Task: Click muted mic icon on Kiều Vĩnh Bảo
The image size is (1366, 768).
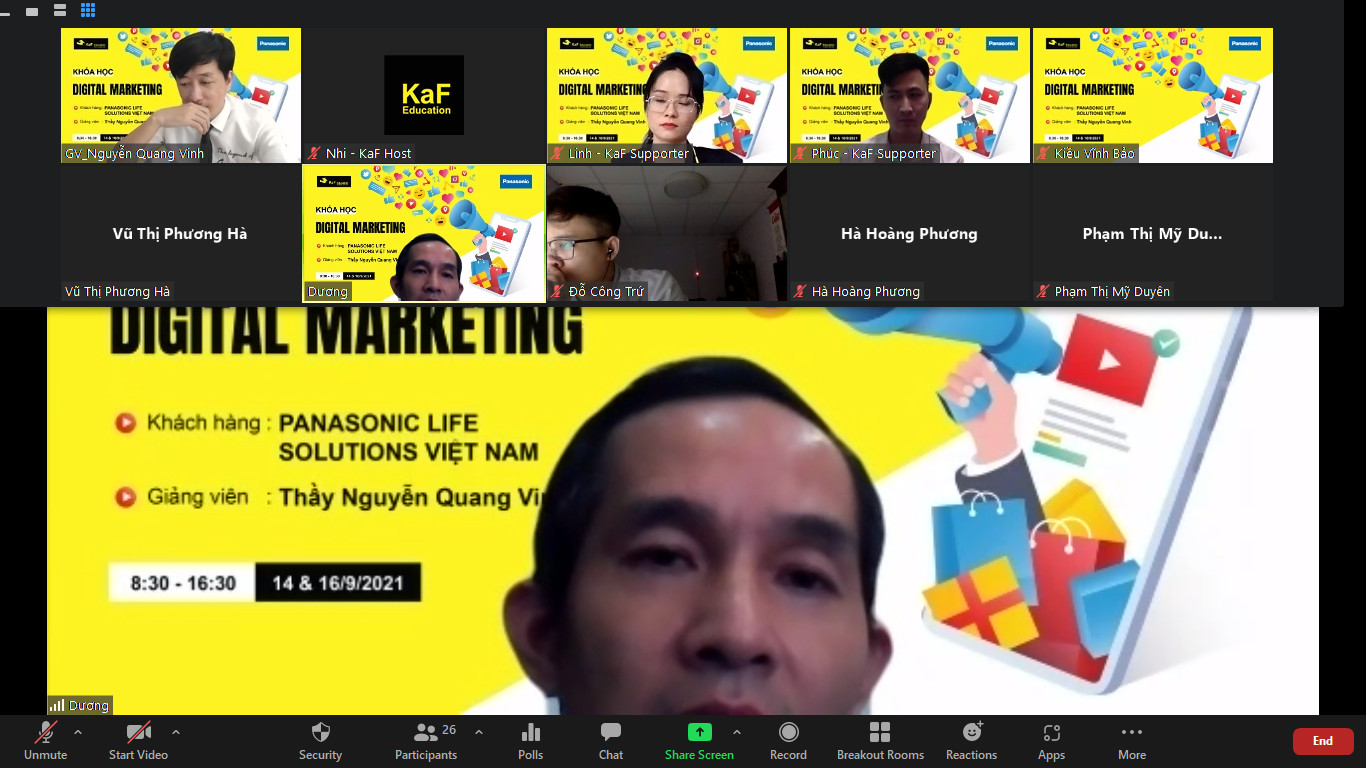Action: (1044, 153)
